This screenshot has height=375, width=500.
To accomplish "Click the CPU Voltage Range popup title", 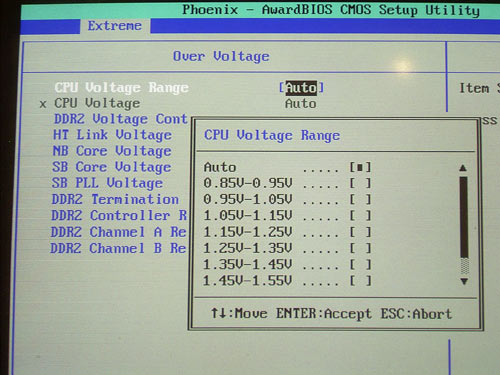I will (x=272, y=135).
